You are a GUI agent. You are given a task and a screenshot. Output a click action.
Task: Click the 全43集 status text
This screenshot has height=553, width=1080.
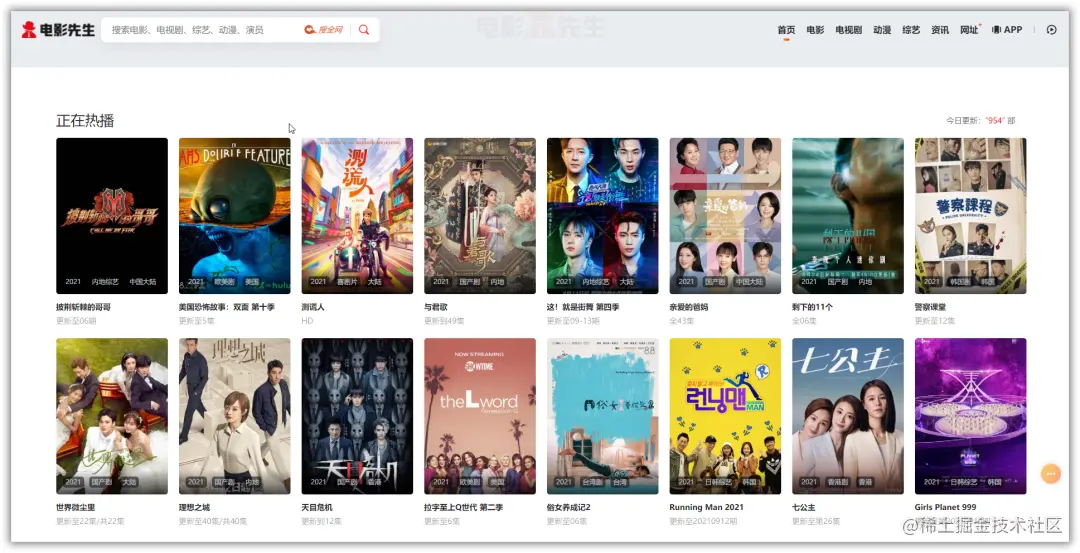682,321
